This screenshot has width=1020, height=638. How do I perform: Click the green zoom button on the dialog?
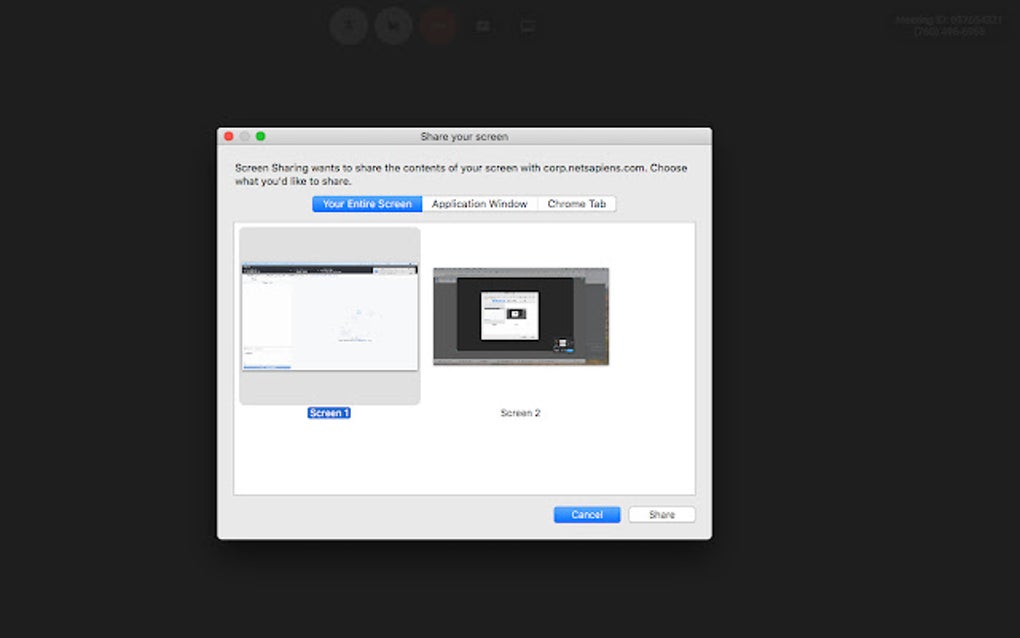[261, 135]
